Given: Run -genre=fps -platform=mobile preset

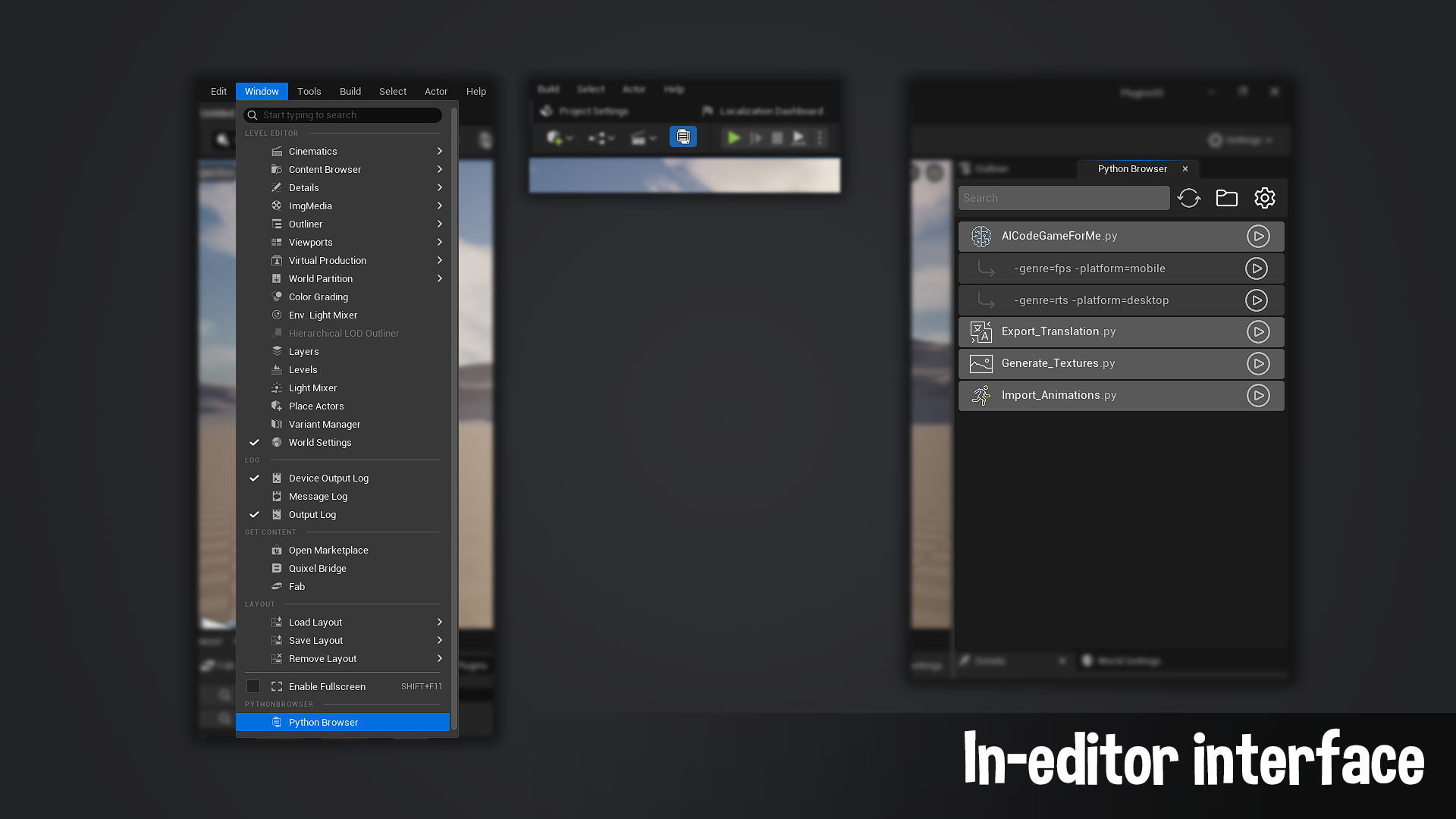Looking at the screenshot, I should pos(1256,268).
